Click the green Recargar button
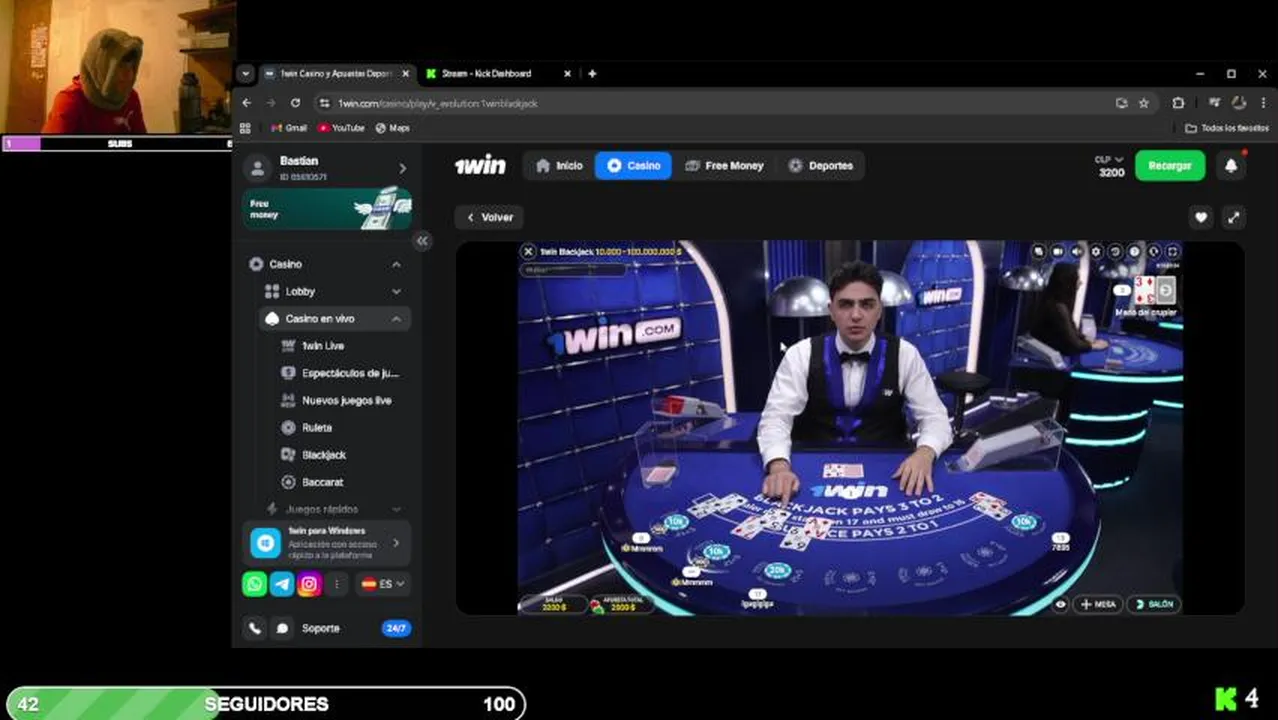The image size is (1278, 720). pos(1169,166)
